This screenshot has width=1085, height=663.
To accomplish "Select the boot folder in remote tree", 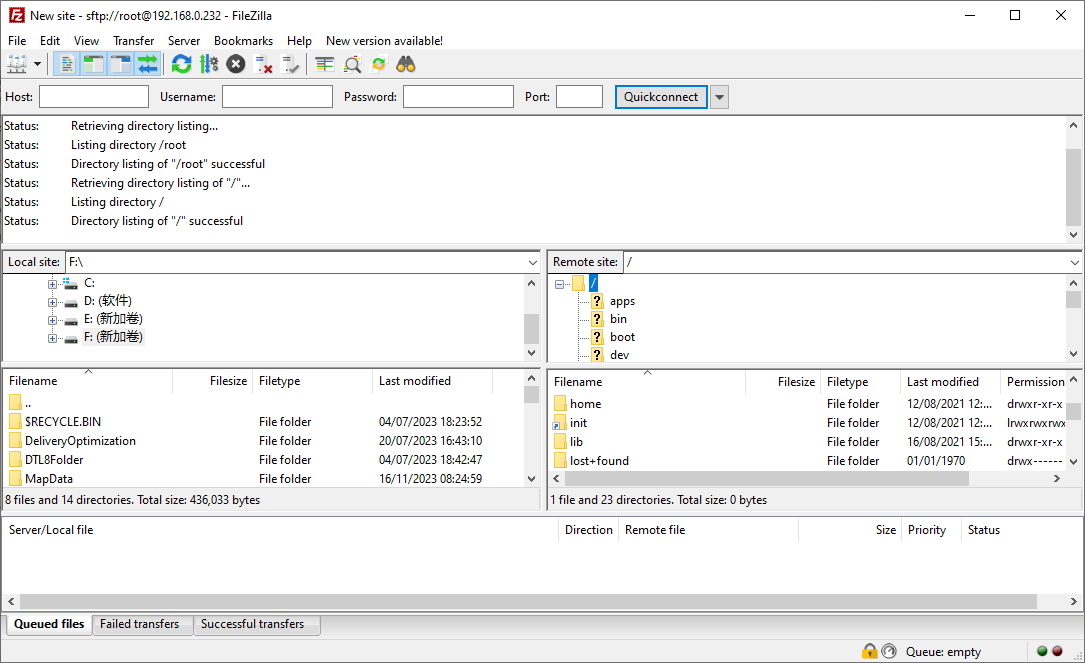I will point(622,337).
